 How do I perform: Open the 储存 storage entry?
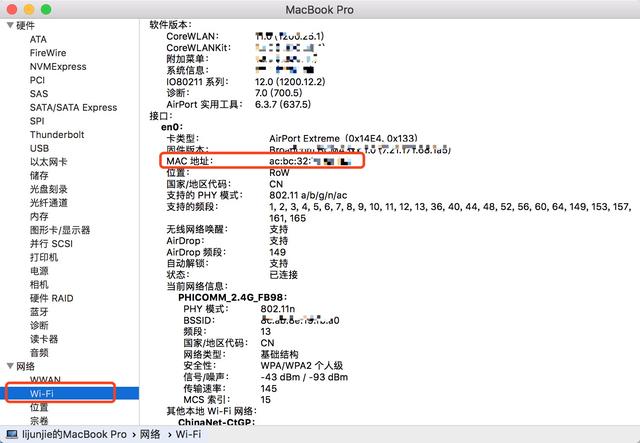(39, 176)
